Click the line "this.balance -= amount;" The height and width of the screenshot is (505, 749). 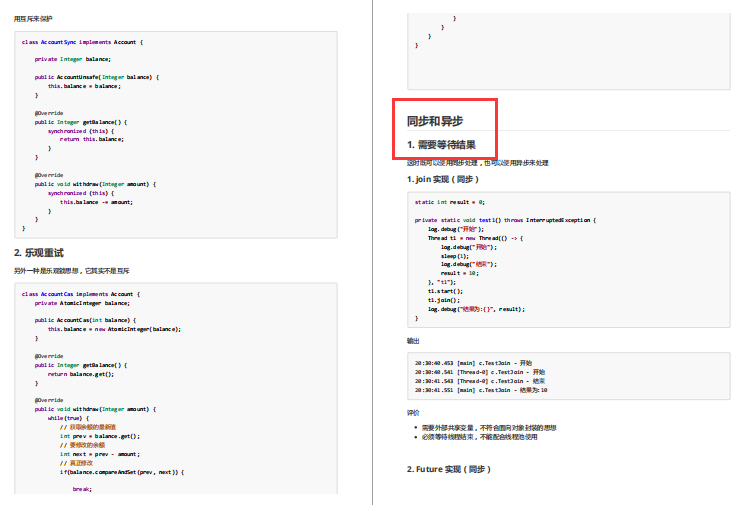pos(96,202)
